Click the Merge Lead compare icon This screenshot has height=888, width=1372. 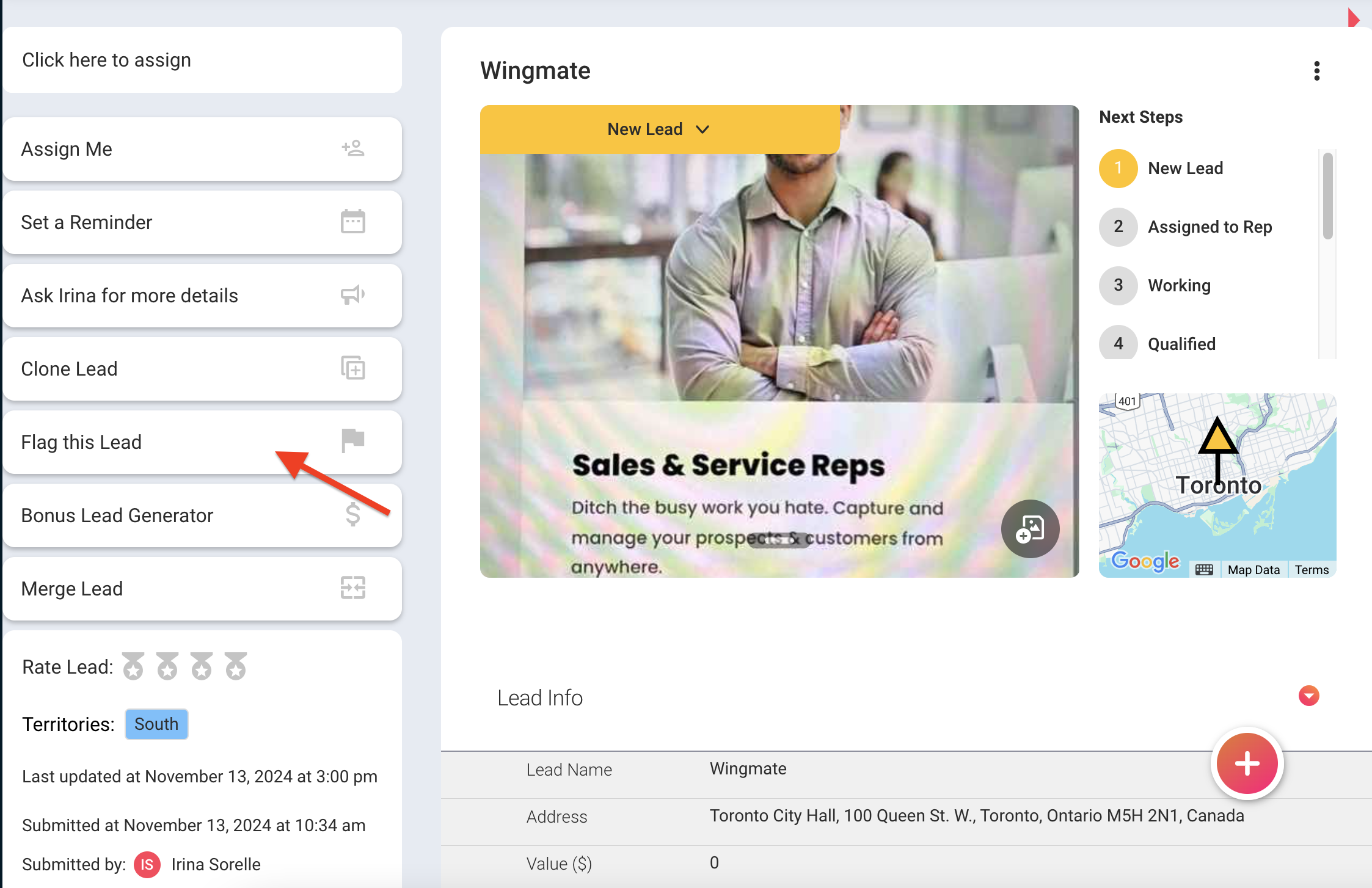(353, 588)
